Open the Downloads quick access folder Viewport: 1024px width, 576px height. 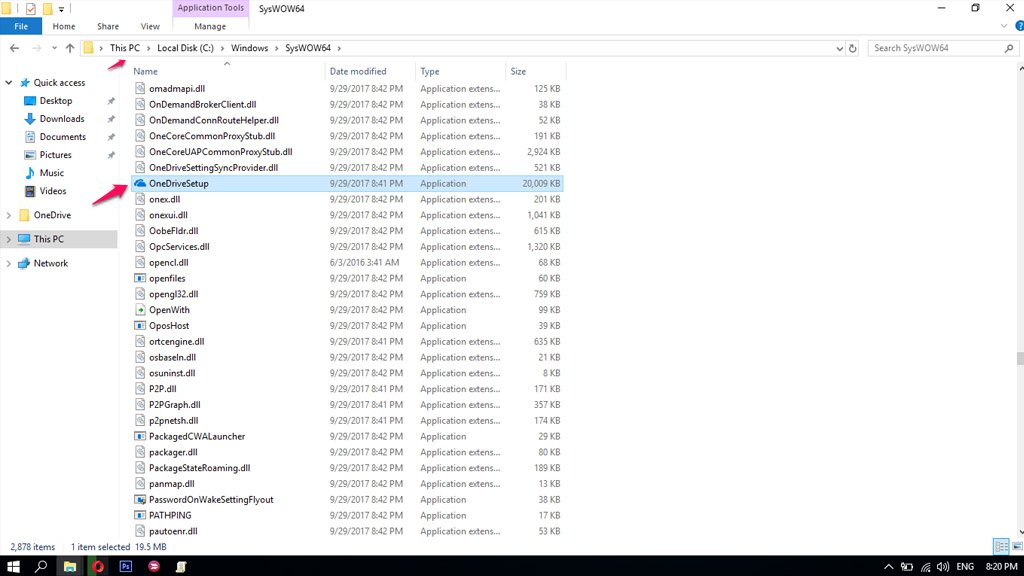pos(61,119)
